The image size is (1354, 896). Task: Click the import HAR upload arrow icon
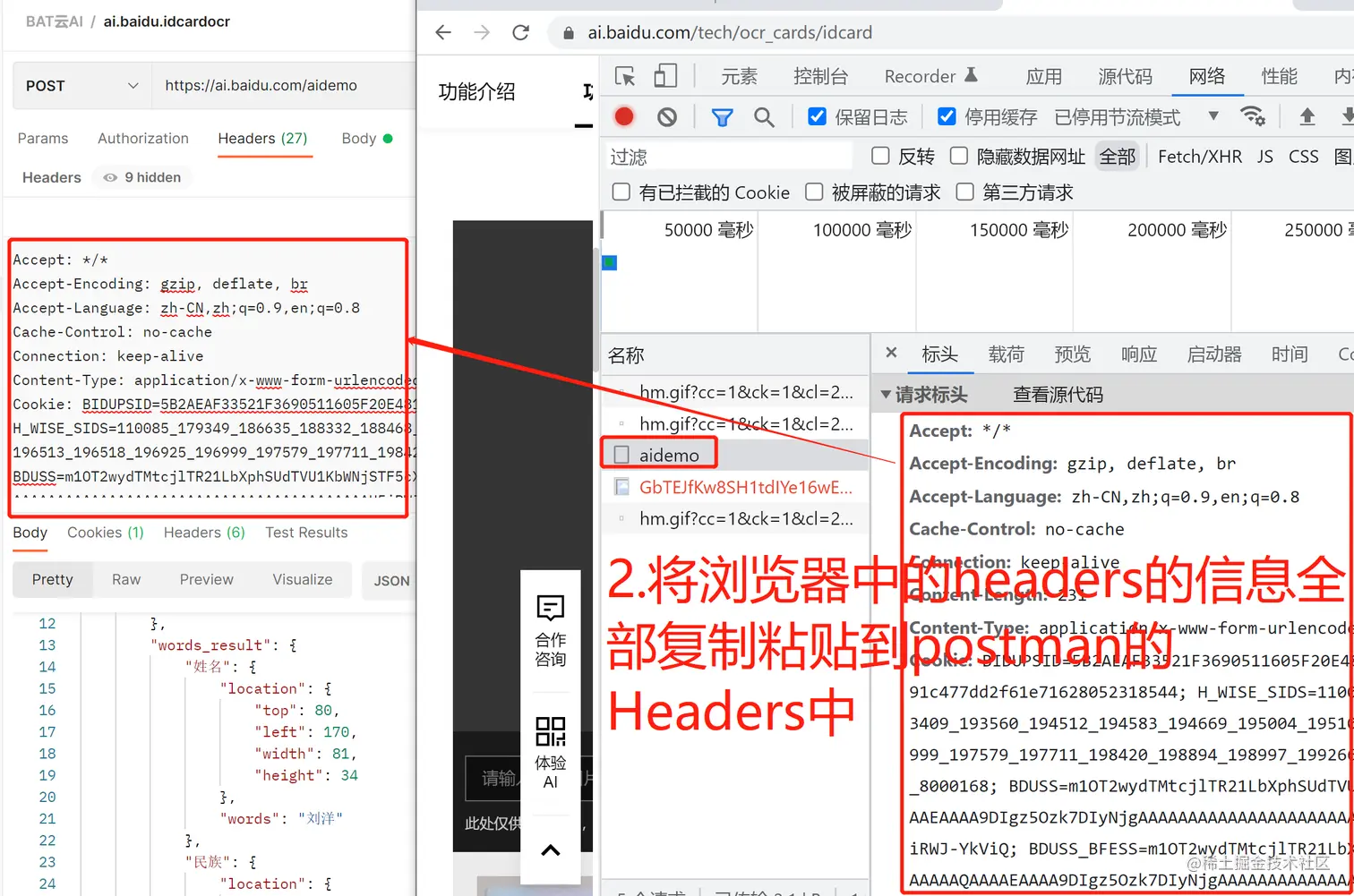click(x=1307, y=116)
